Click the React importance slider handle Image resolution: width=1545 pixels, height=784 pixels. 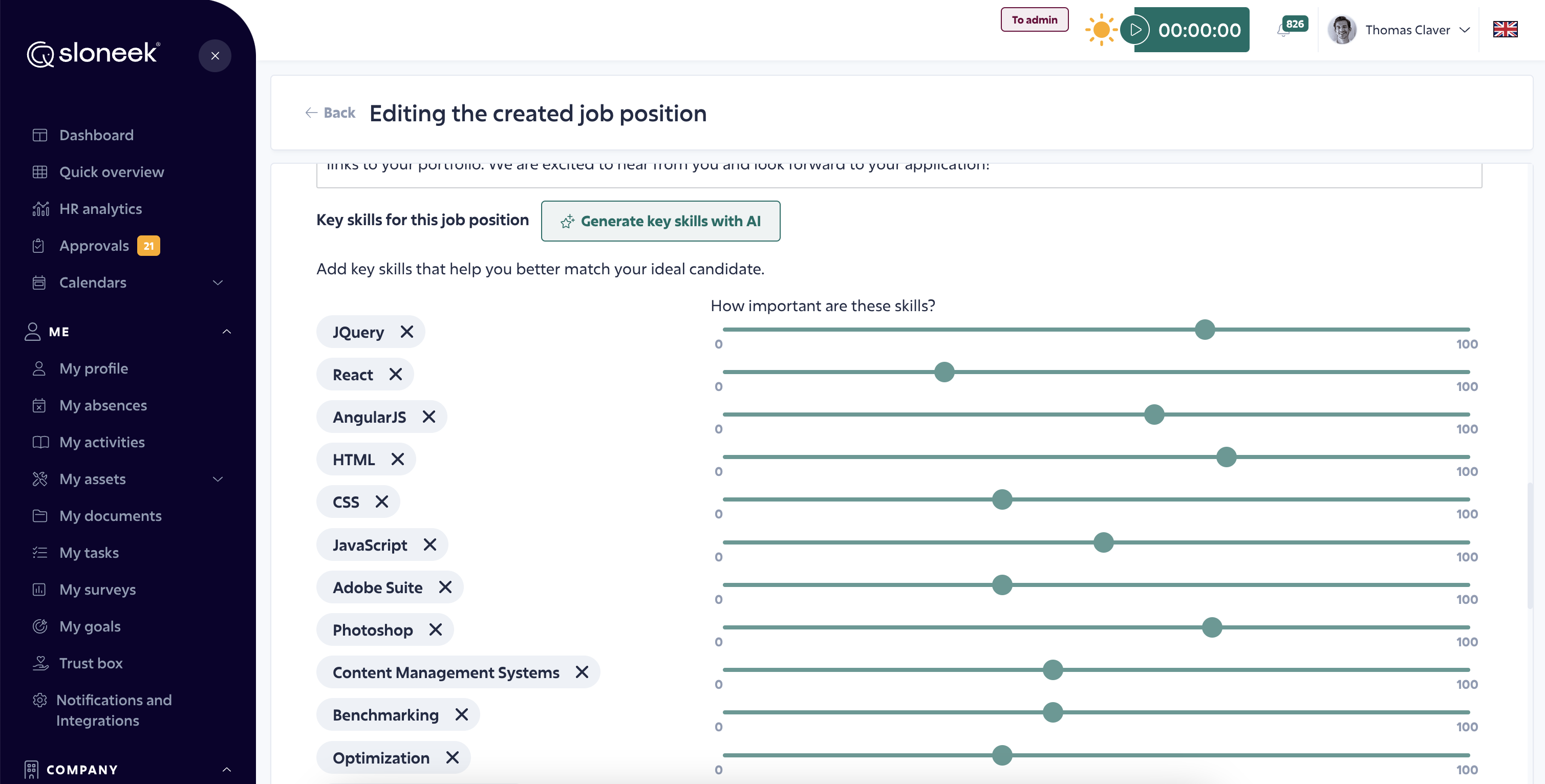coord(944,372)
